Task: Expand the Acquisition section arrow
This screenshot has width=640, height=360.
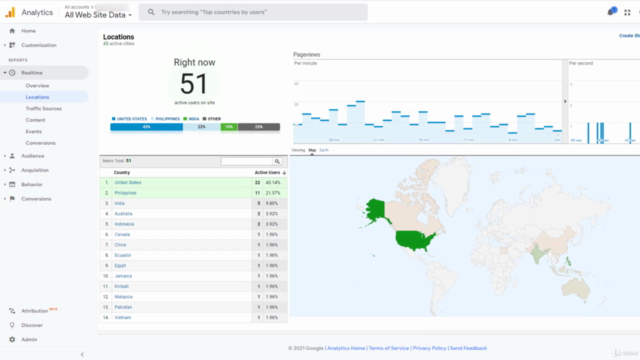Action: pos(5,170)
